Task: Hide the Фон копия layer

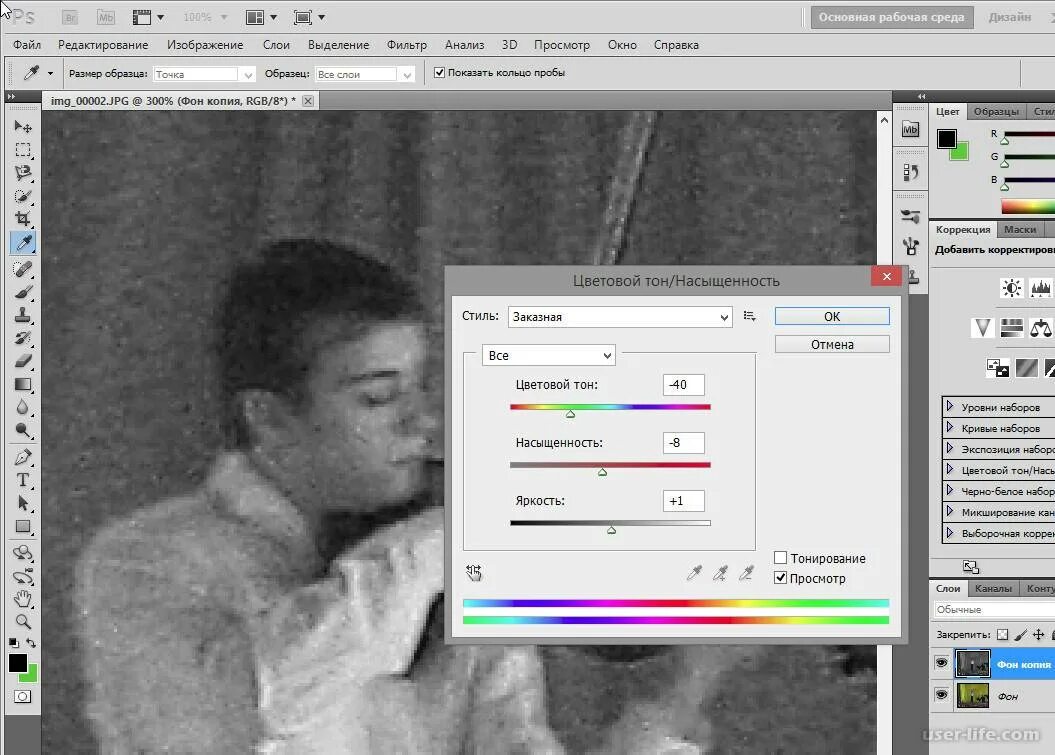Action: [941, 663]
